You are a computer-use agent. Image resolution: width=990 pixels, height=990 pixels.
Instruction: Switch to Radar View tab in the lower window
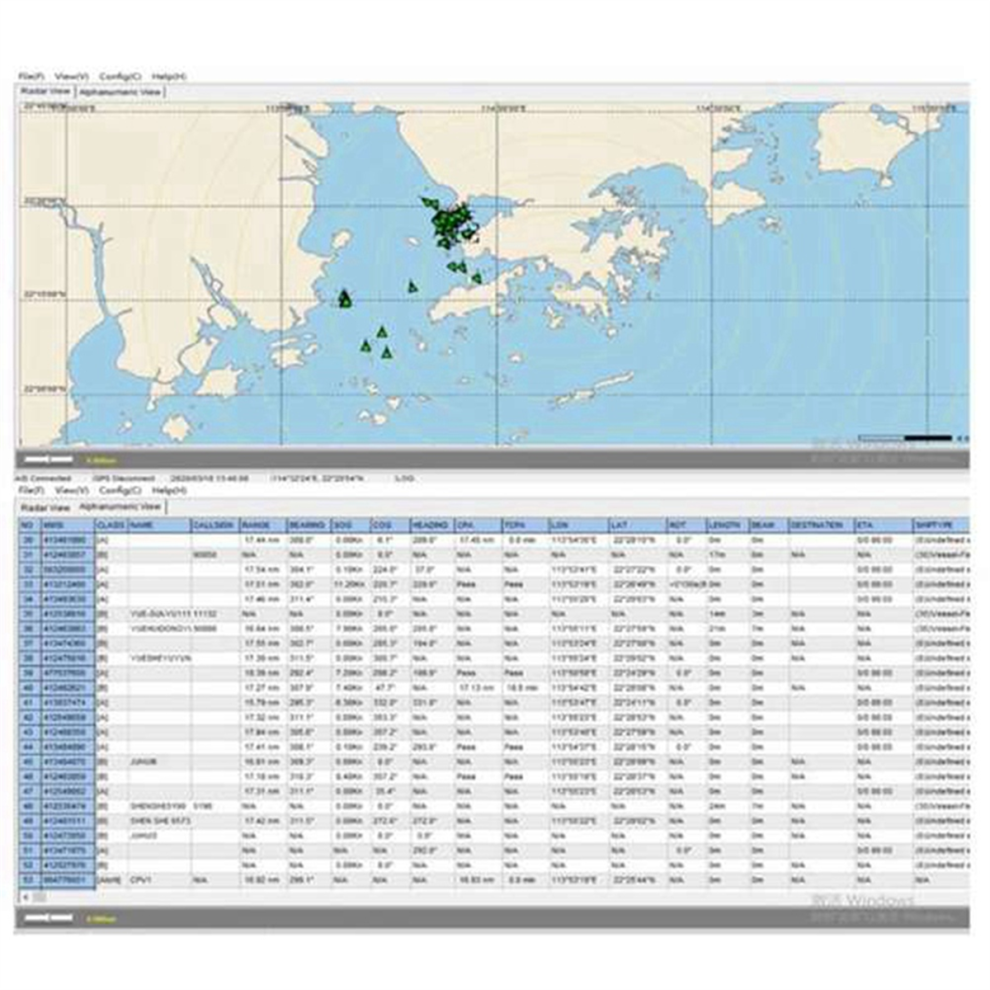tap(45, 508)
